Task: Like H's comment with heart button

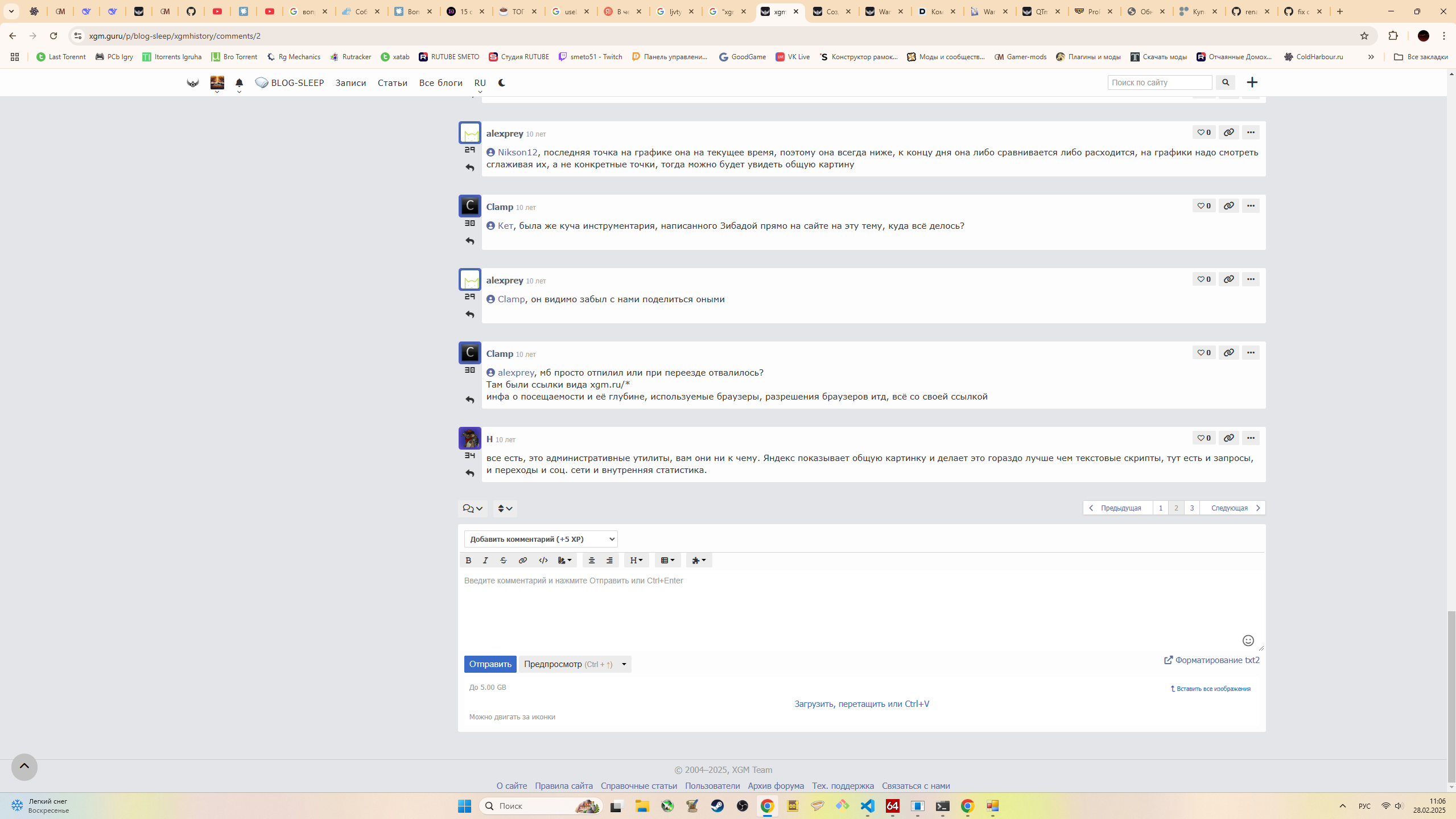Action: tap(1203, 438)
